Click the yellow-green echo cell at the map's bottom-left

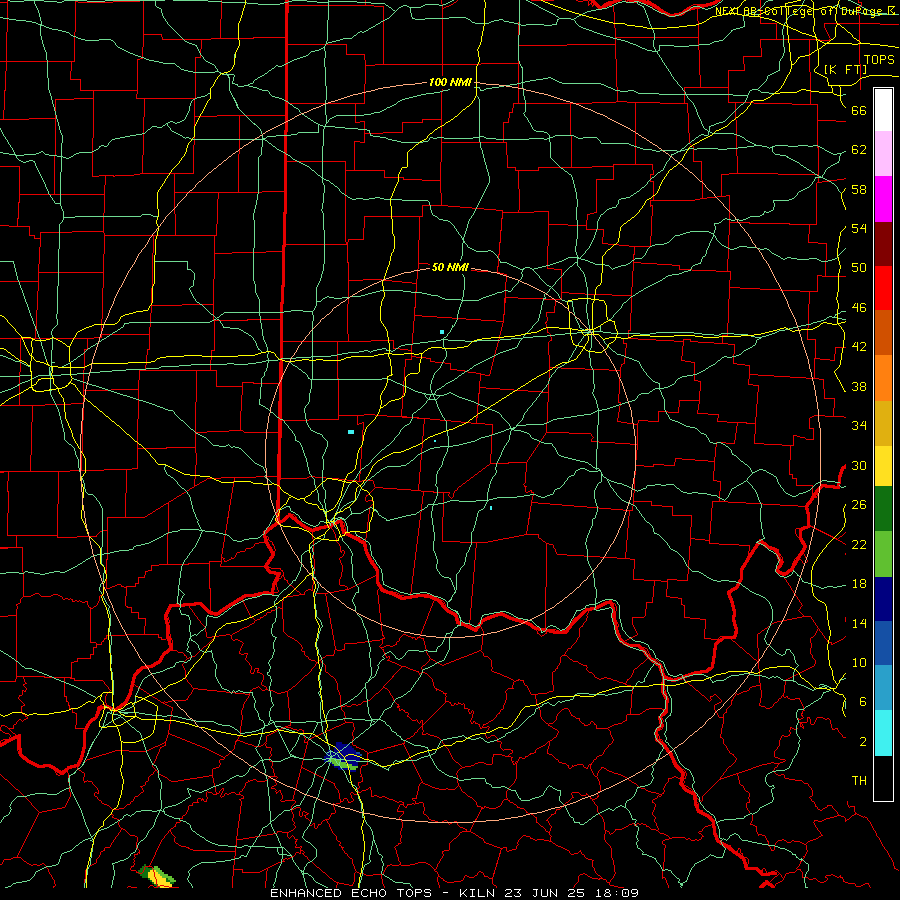pos(156,875)
